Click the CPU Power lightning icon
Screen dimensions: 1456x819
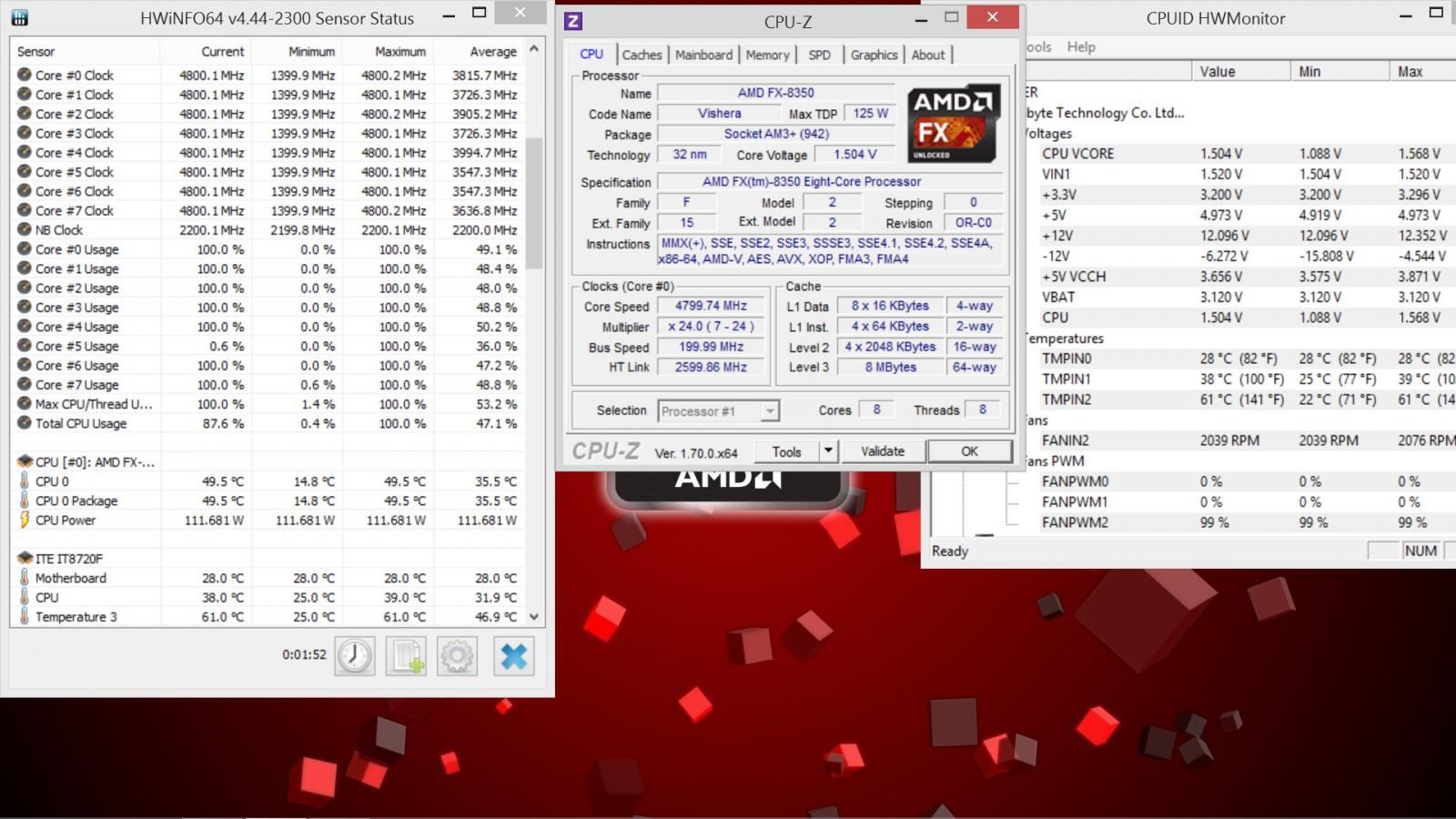(x=25, y=520)
